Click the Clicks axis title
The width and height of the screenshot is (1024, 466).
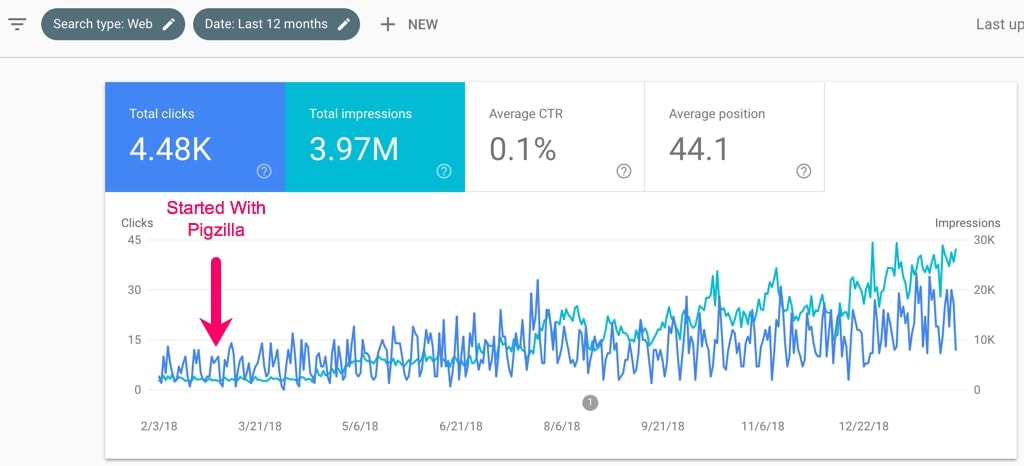pos(137,223)
